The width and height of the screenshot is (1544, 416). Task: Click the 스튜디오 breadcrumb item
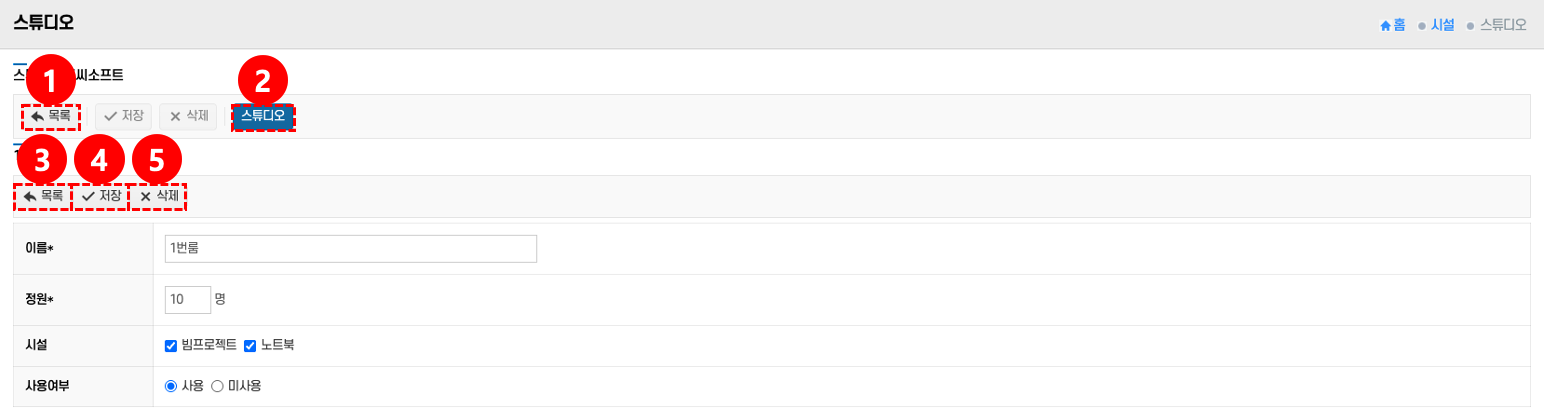[x=1503, y=25]
